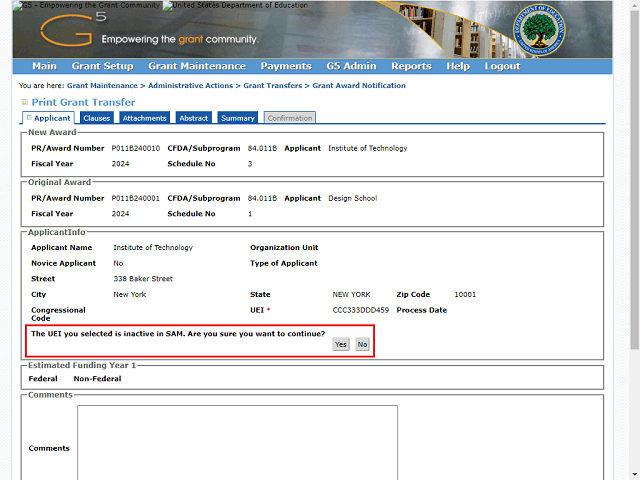Click New Award Schedule No value 3

pyautogui.click(x=250, y=164)
